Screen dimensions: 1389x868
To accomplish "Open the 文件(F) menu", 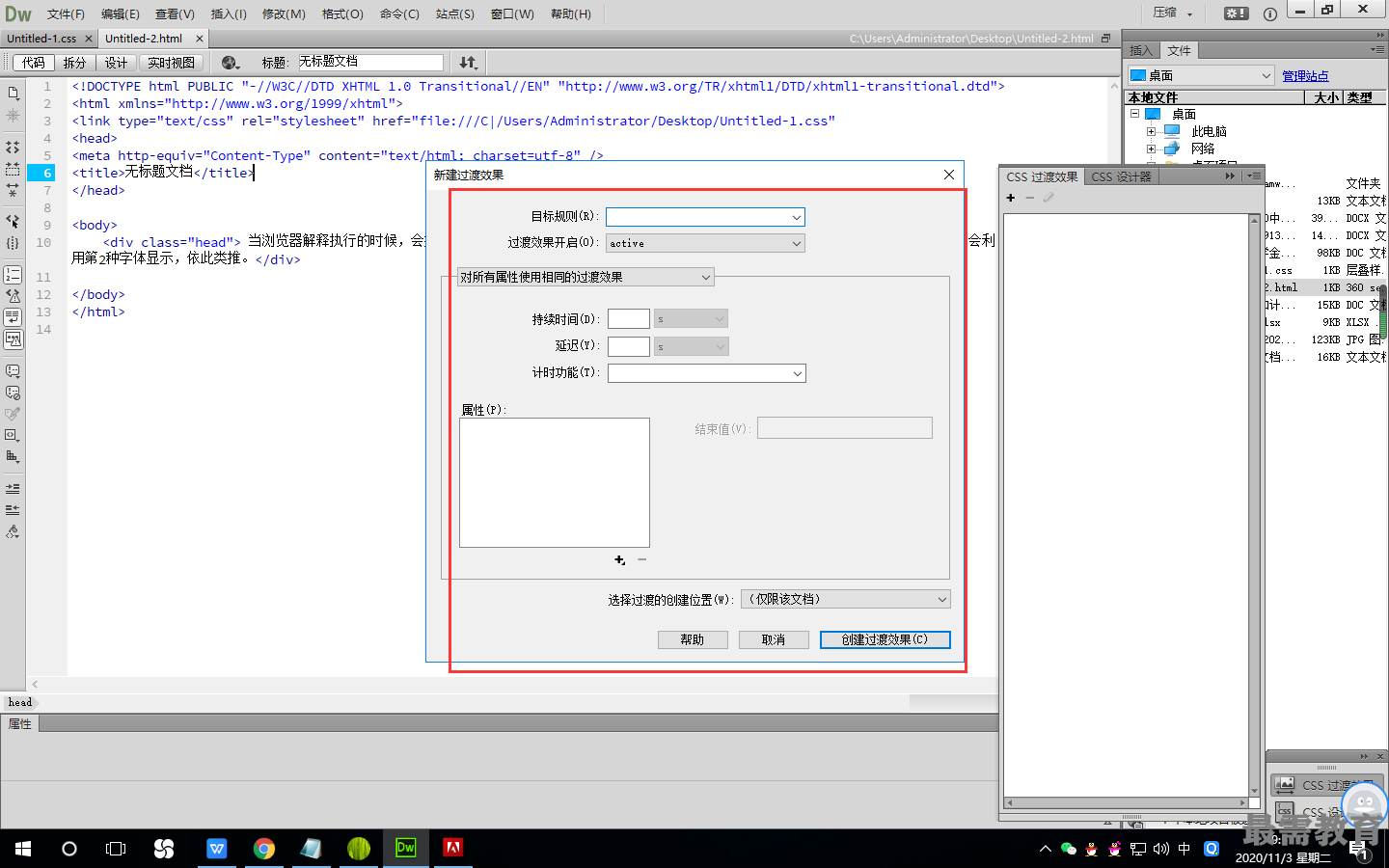I will point(66,14).
